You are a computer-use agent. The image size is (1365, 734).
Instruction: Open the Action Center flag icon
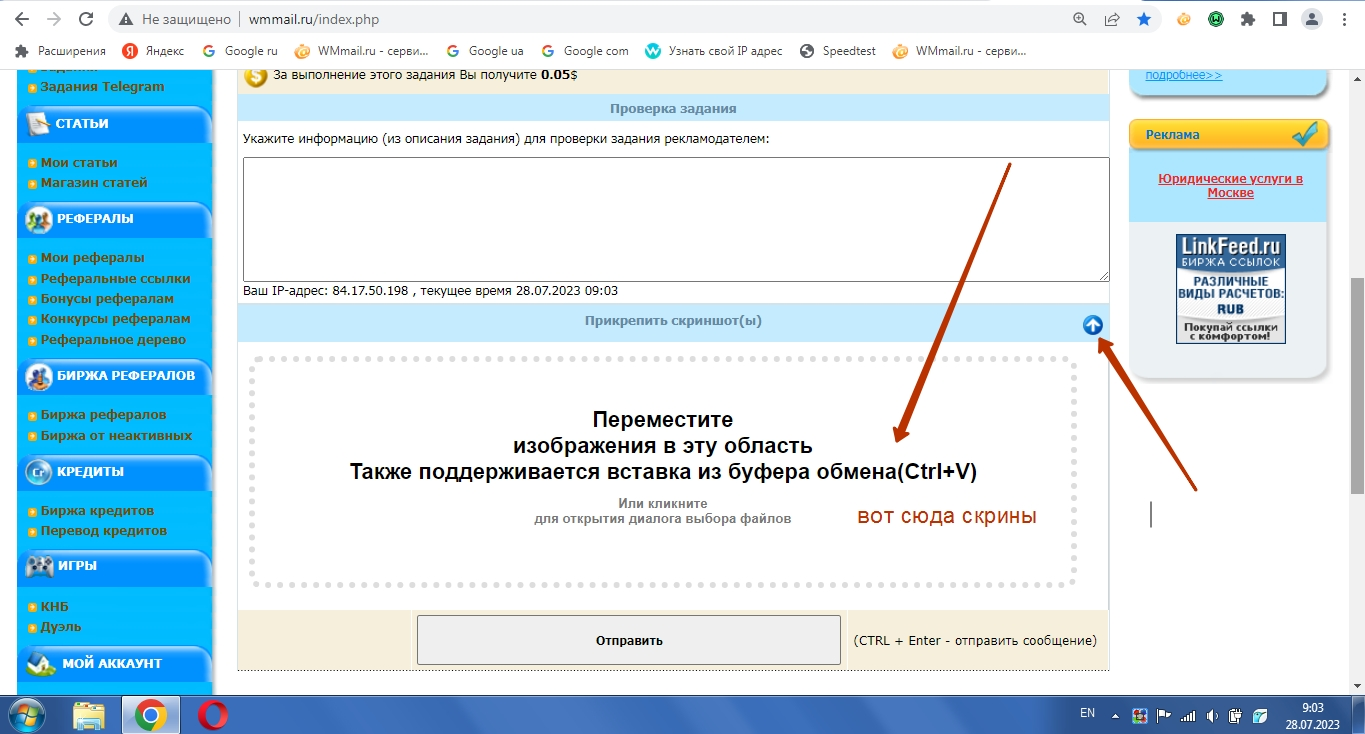point(1164,716)
